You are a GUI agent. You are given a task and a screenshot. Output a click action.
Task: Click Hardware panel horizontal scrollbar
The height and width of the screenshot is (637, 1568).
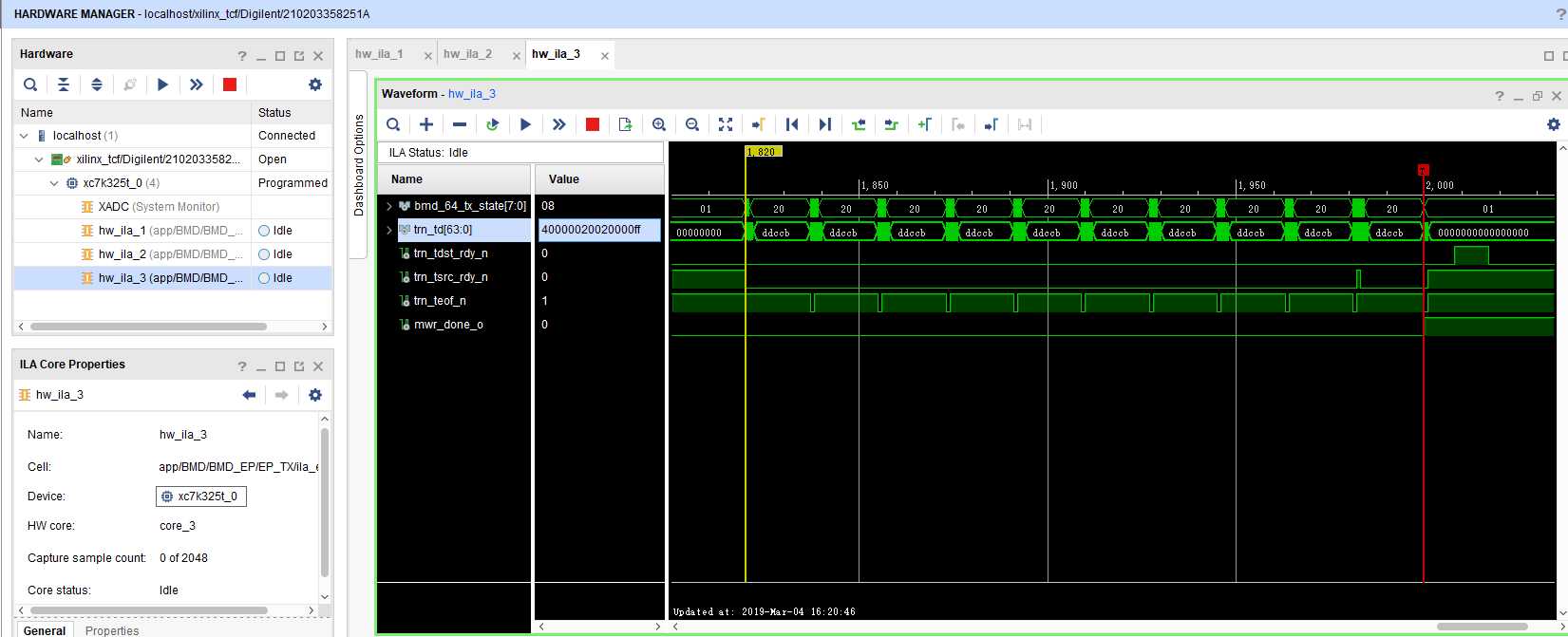[148, 327]
